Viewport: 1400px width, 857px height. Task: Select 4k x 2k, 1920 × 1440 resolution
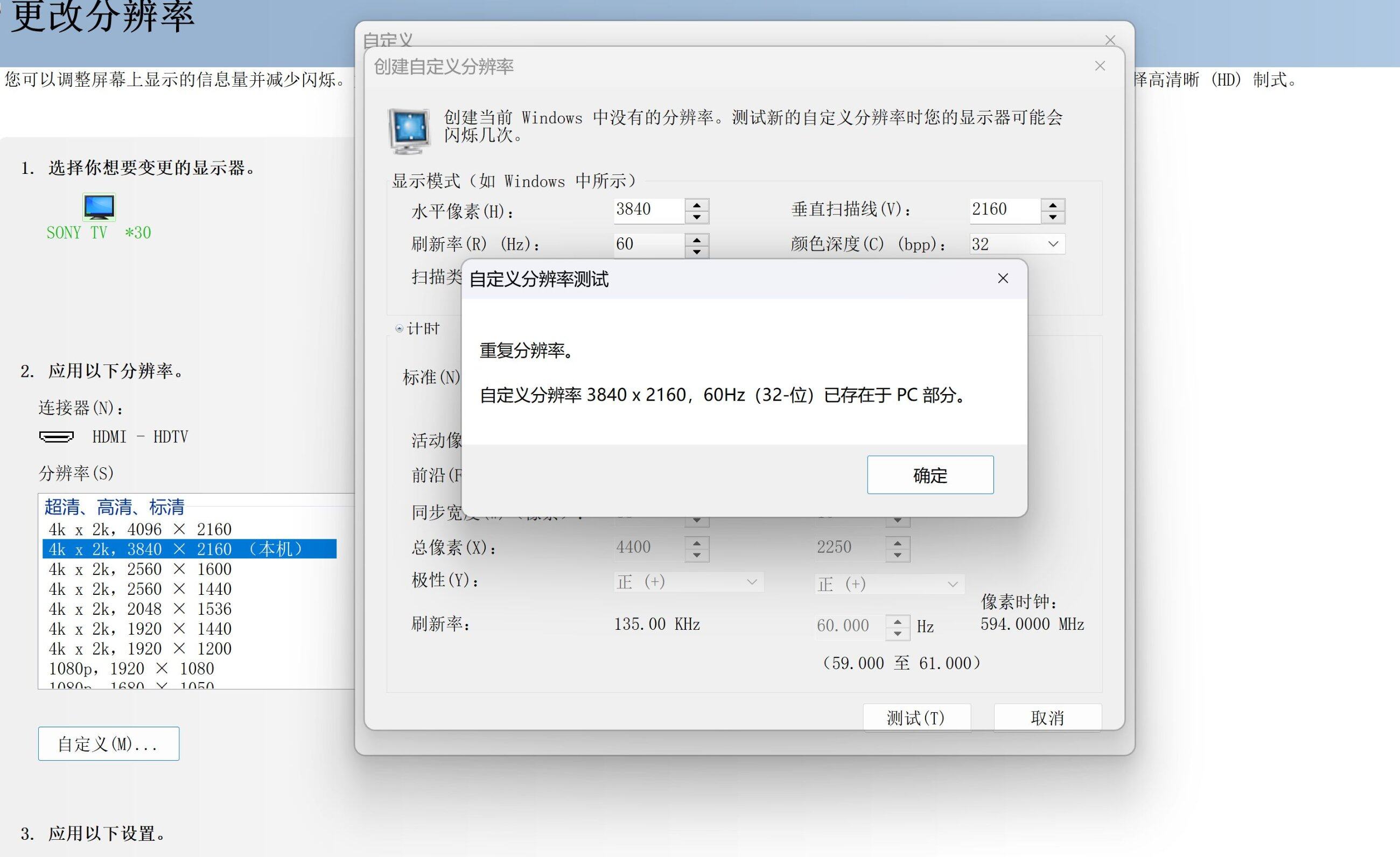pyautogui.click(x=189, y=629)
